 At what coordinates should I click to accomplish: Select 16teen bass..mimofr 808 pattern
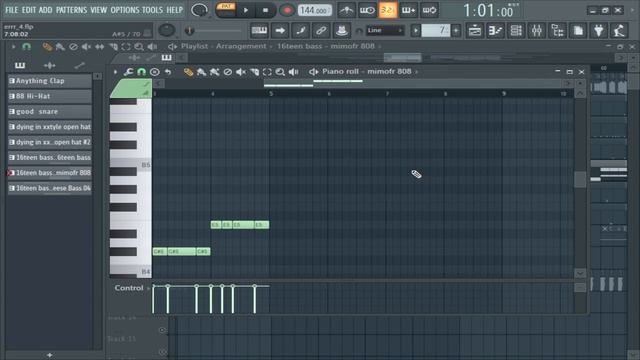(49, 173)
